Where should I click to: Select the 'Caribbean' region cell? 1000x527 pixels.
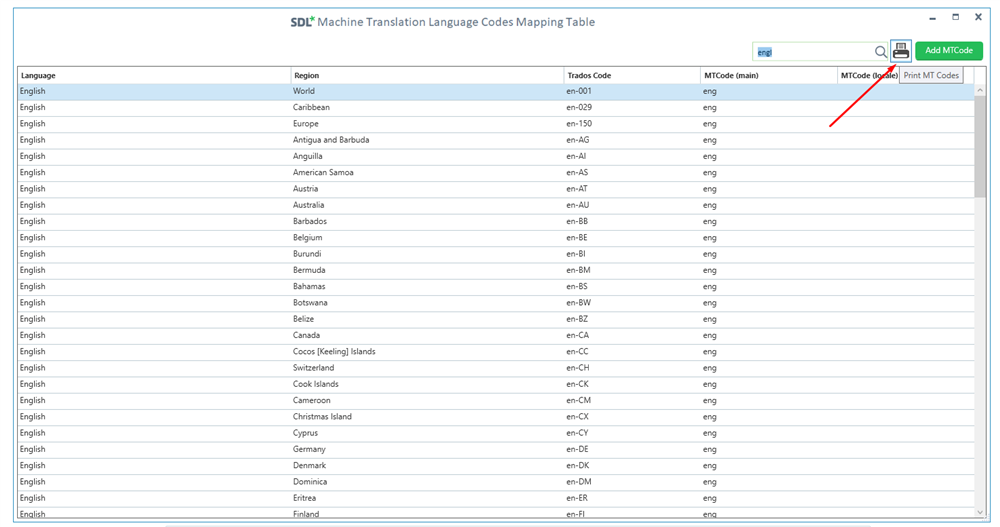pos(427,107)
